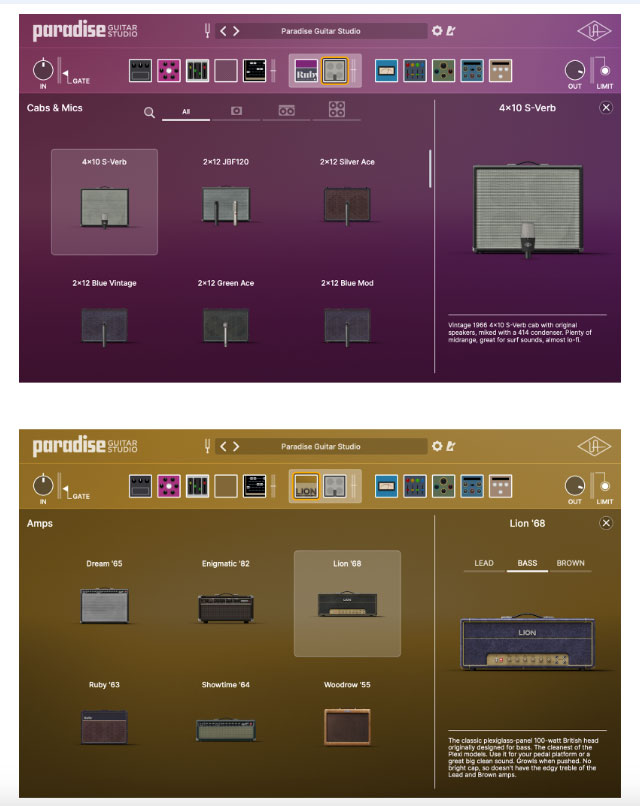Image resolution: width=640 pixels, height=806 pixels.
Task: Open preset name dropdown in the purple window
Action: (335, 31)
